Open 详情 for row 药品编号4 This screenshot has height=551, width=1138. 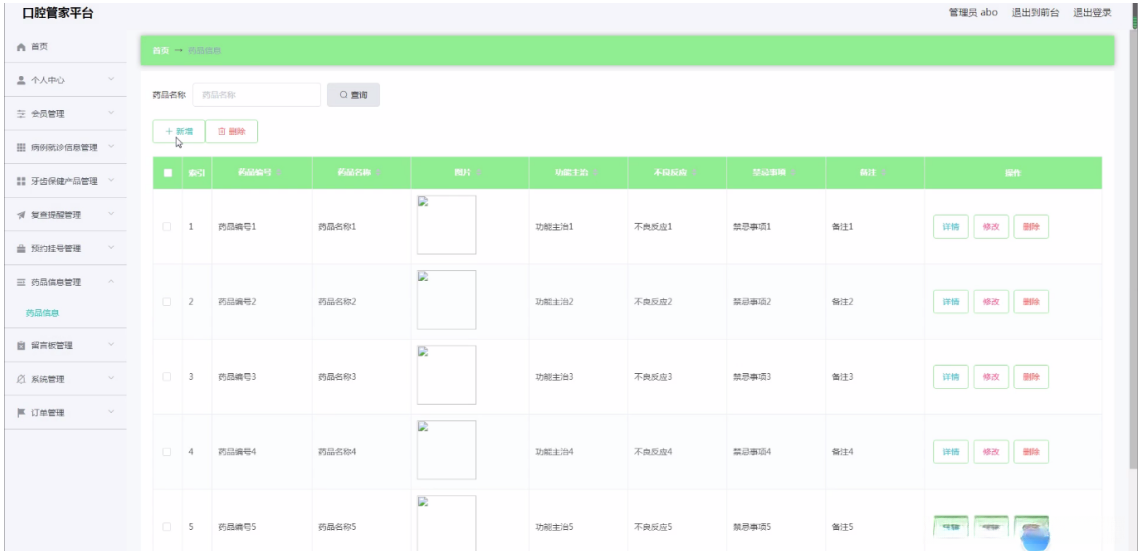tap(951, 452)
